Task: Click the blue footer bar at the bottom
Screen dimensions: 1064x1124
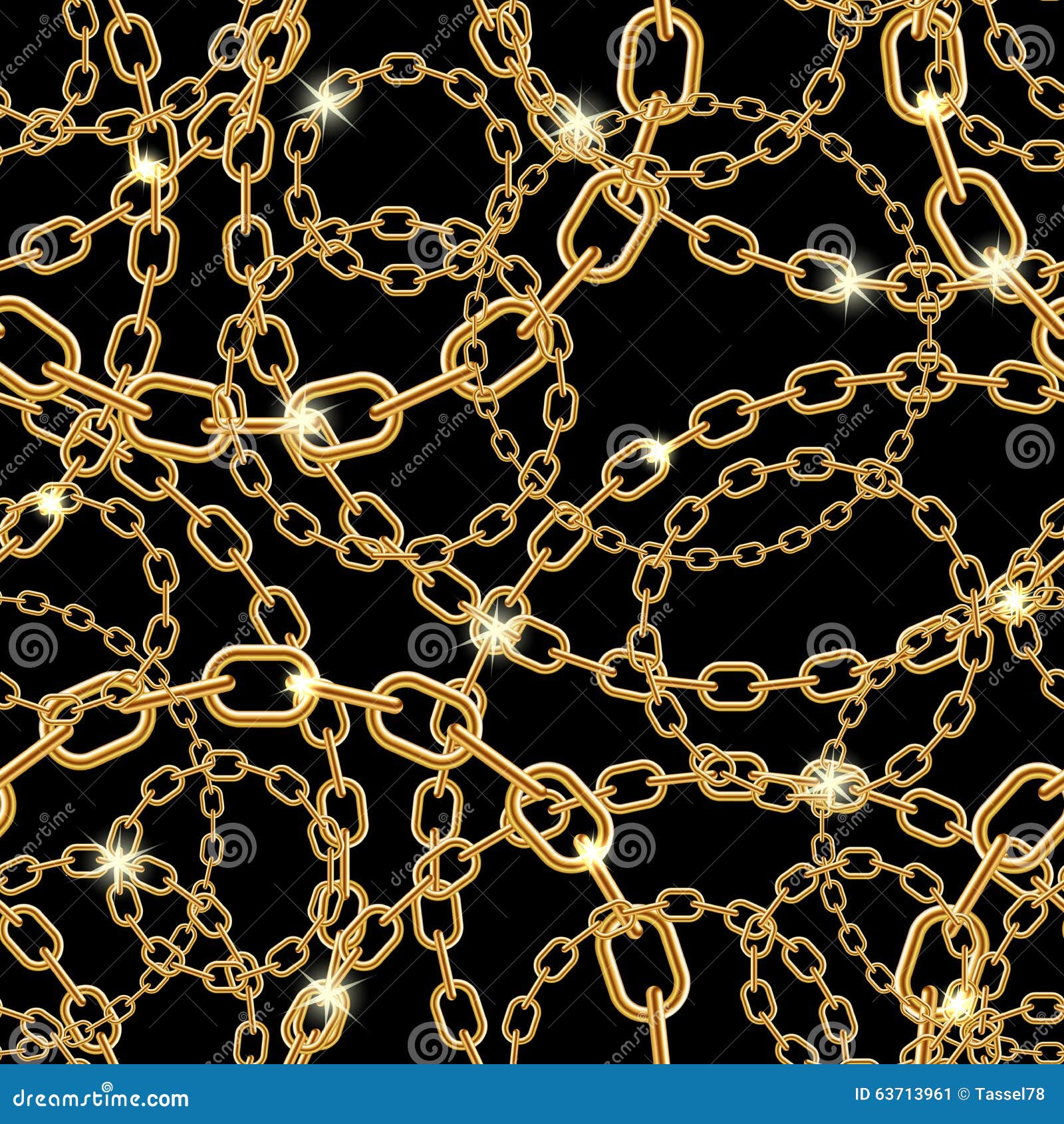Action: [532, 1101]
